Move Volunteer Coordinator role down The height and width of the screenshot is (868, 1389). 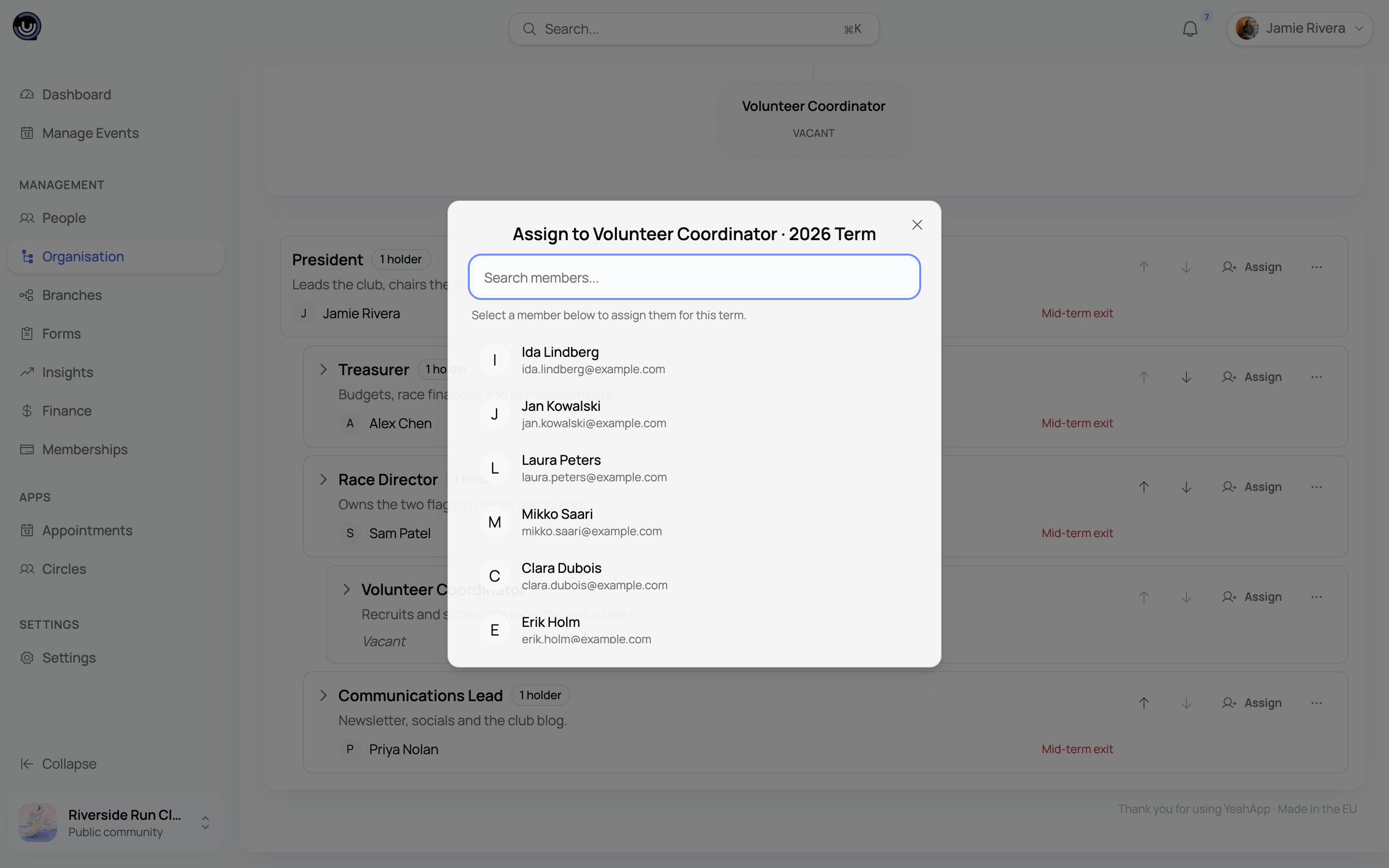[x=1186, y=597]
